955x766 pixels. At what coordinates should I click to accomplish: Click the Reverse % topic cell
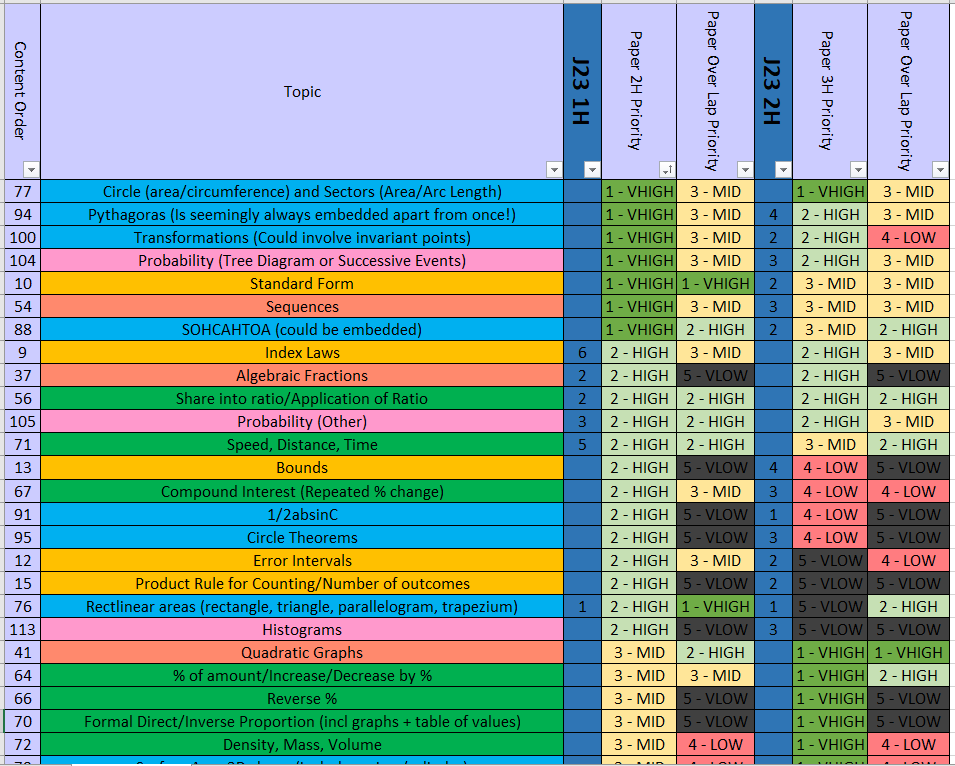tap(302, 698)
